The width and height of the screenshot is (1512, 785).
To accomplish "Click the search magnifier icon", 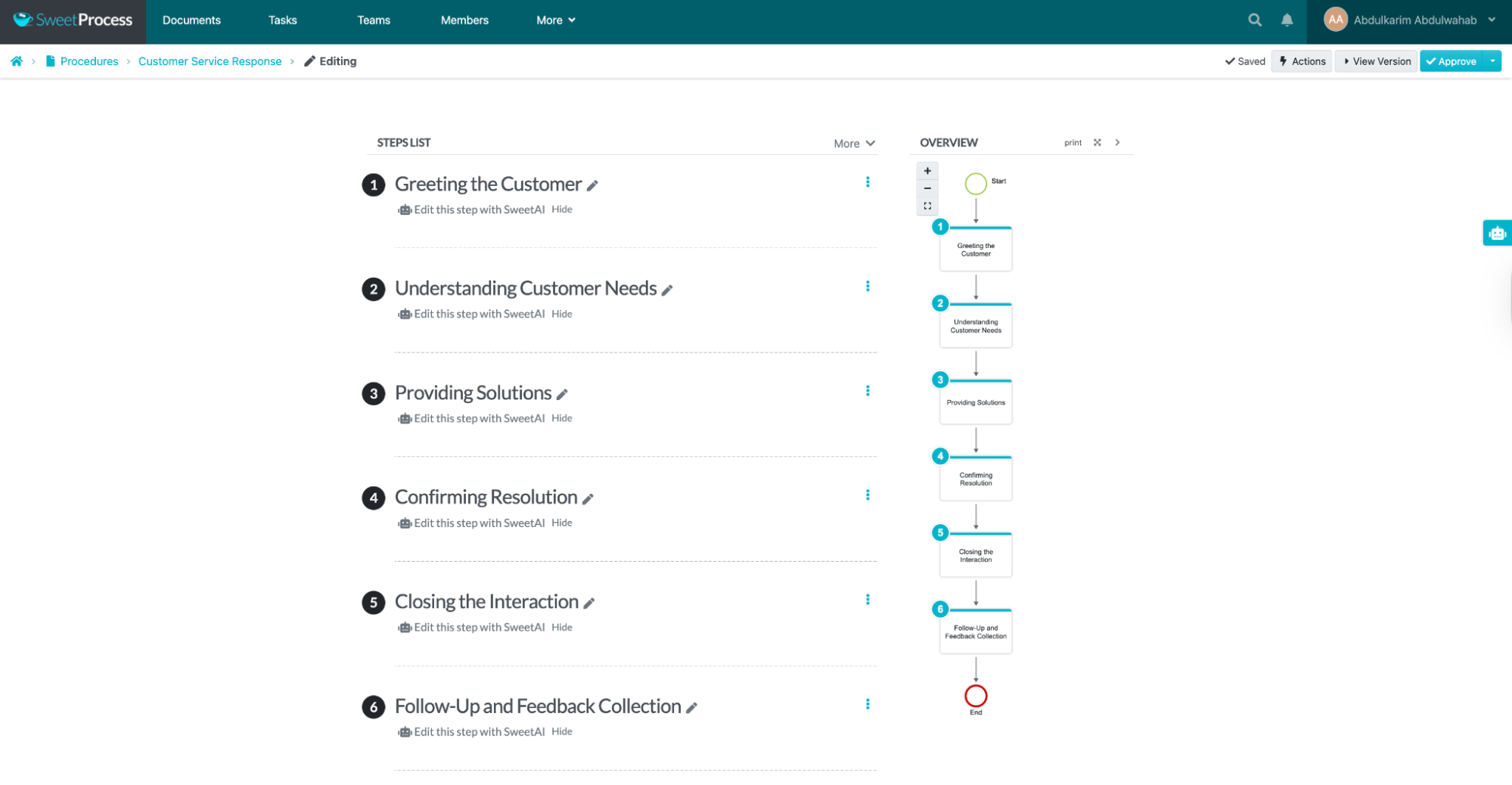I will pyautogui.click(x=1254, y=20).
